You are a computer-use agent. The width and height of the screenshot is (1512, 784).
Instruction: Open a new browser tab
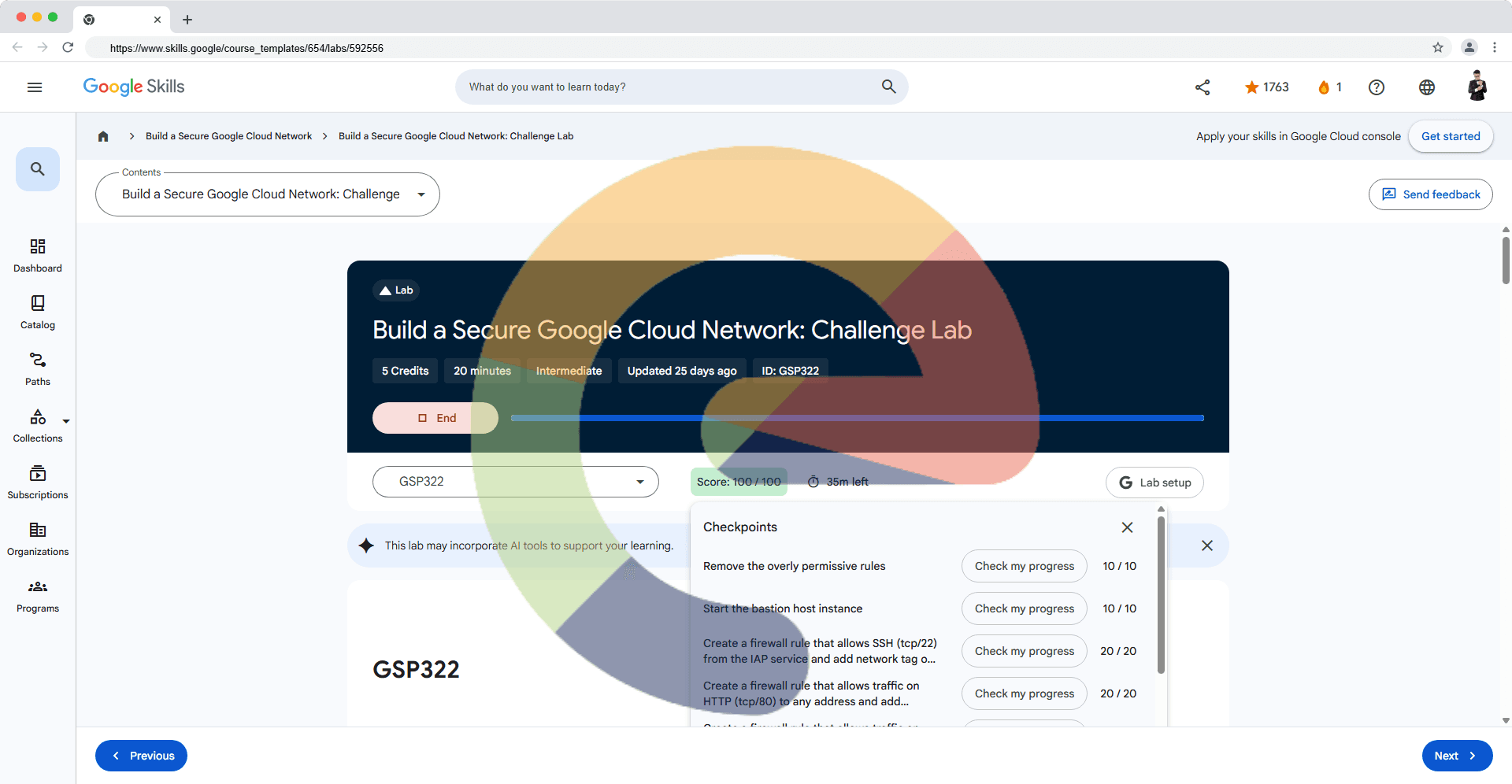[187, 20]
